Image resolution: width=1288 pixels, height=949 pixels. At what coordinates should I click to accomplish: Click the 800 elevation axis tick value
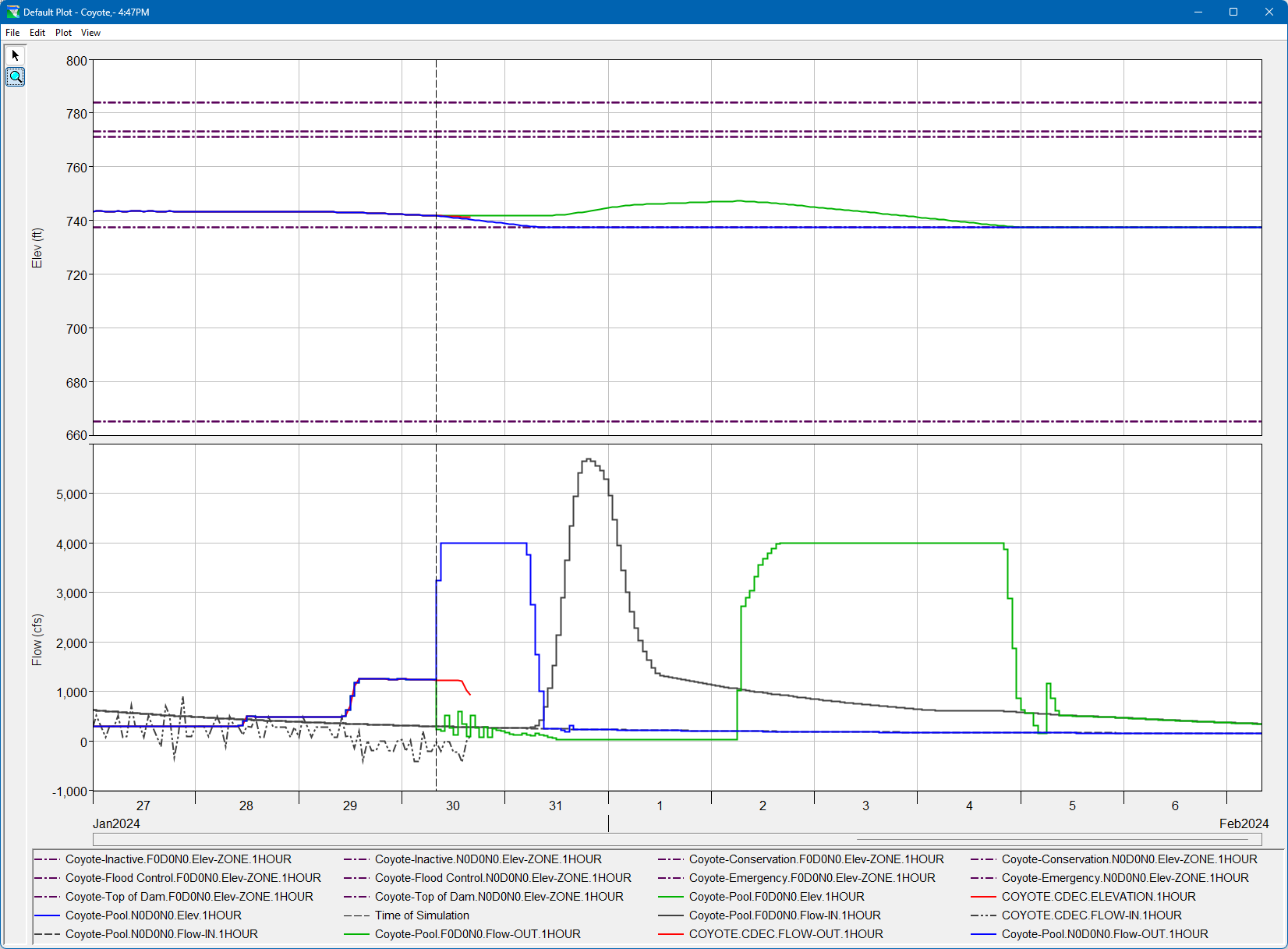(x=76, y=61)
